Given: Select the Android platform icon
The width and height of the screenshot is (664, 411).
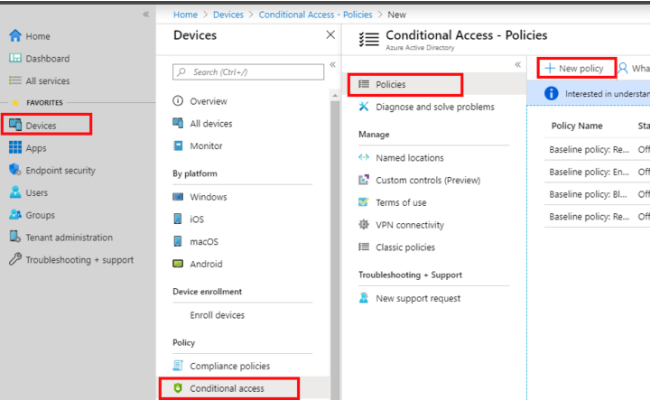Looking at the screenshot, I should click(x=178, y=264).
